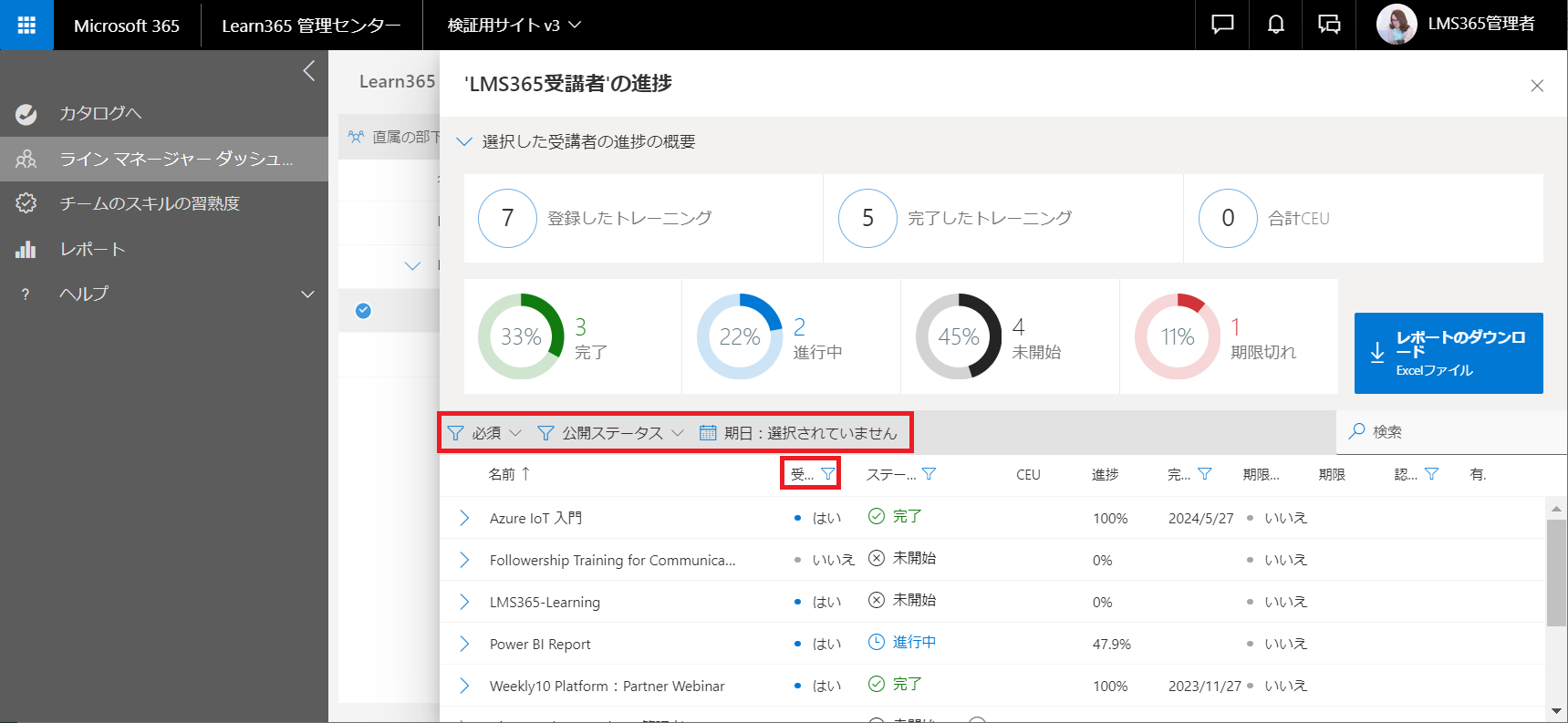Open the notifications bell
The width and height of the screenshot is (1568, 723).
tap(1276, 25)
